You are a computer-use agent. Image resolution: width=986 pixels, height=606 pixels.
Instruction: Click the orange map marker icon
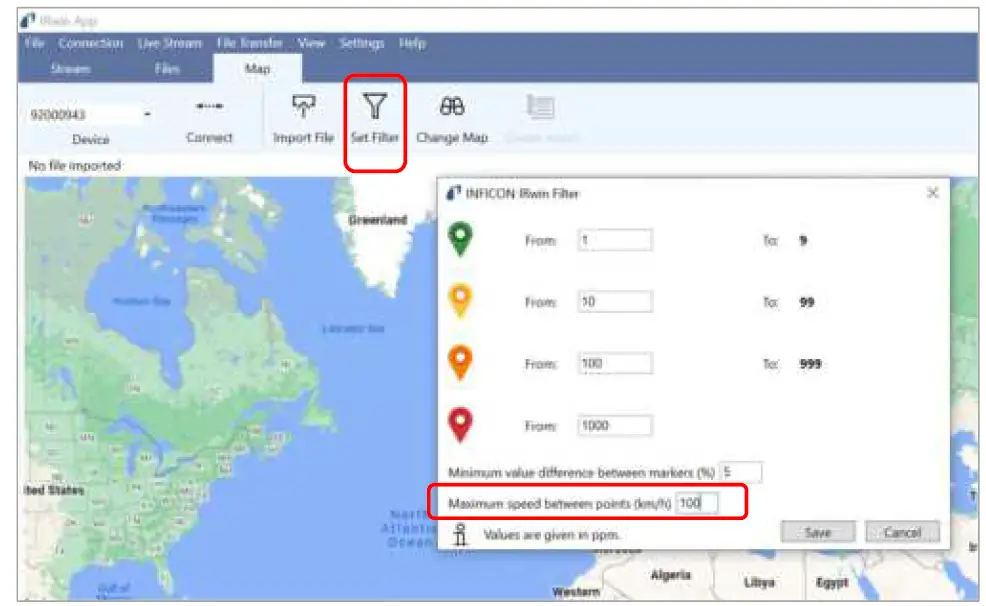pyautogui.click(x=460, y=363)
